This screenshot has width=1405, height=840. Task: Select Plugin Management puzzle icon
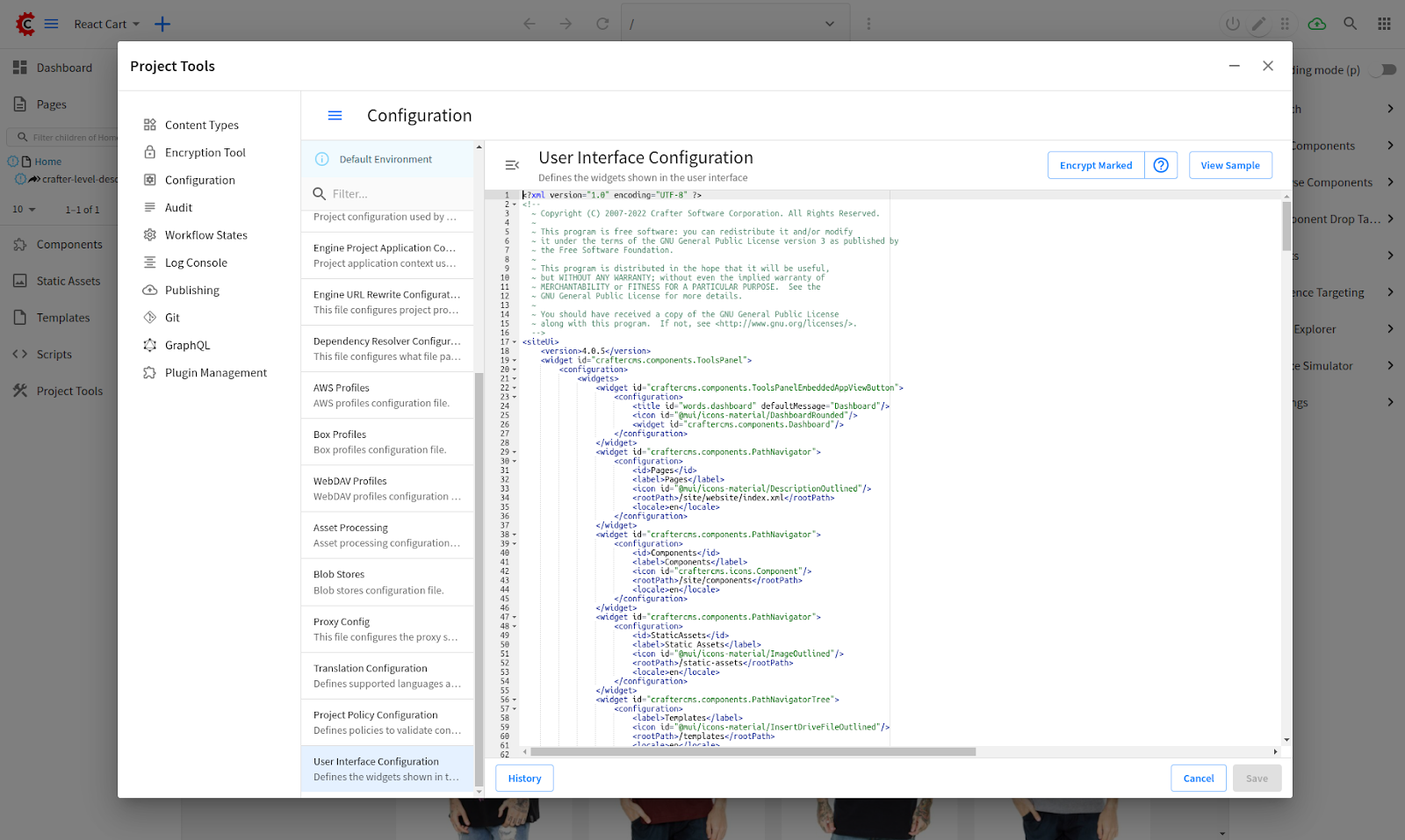point(150,373)
